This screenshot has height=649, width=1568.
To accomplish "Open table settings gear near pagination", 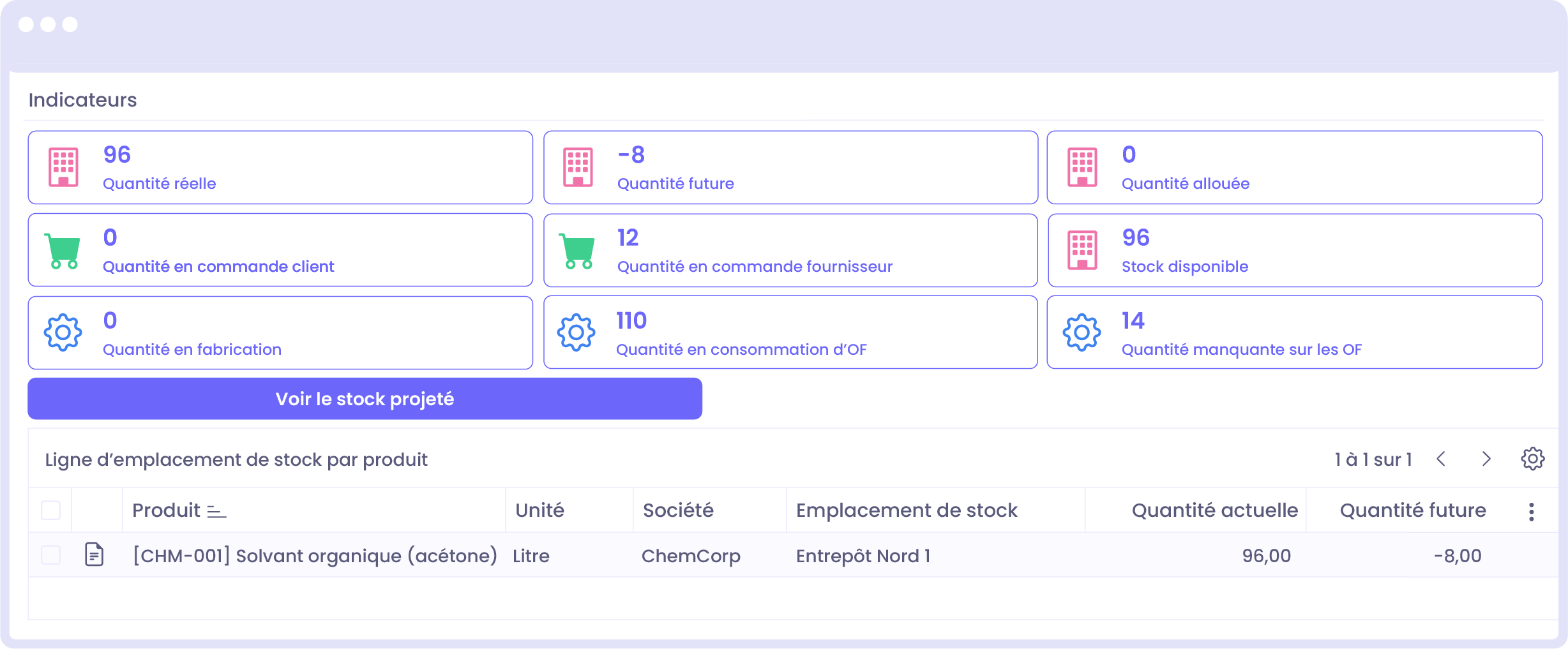I will (1532, 459).
